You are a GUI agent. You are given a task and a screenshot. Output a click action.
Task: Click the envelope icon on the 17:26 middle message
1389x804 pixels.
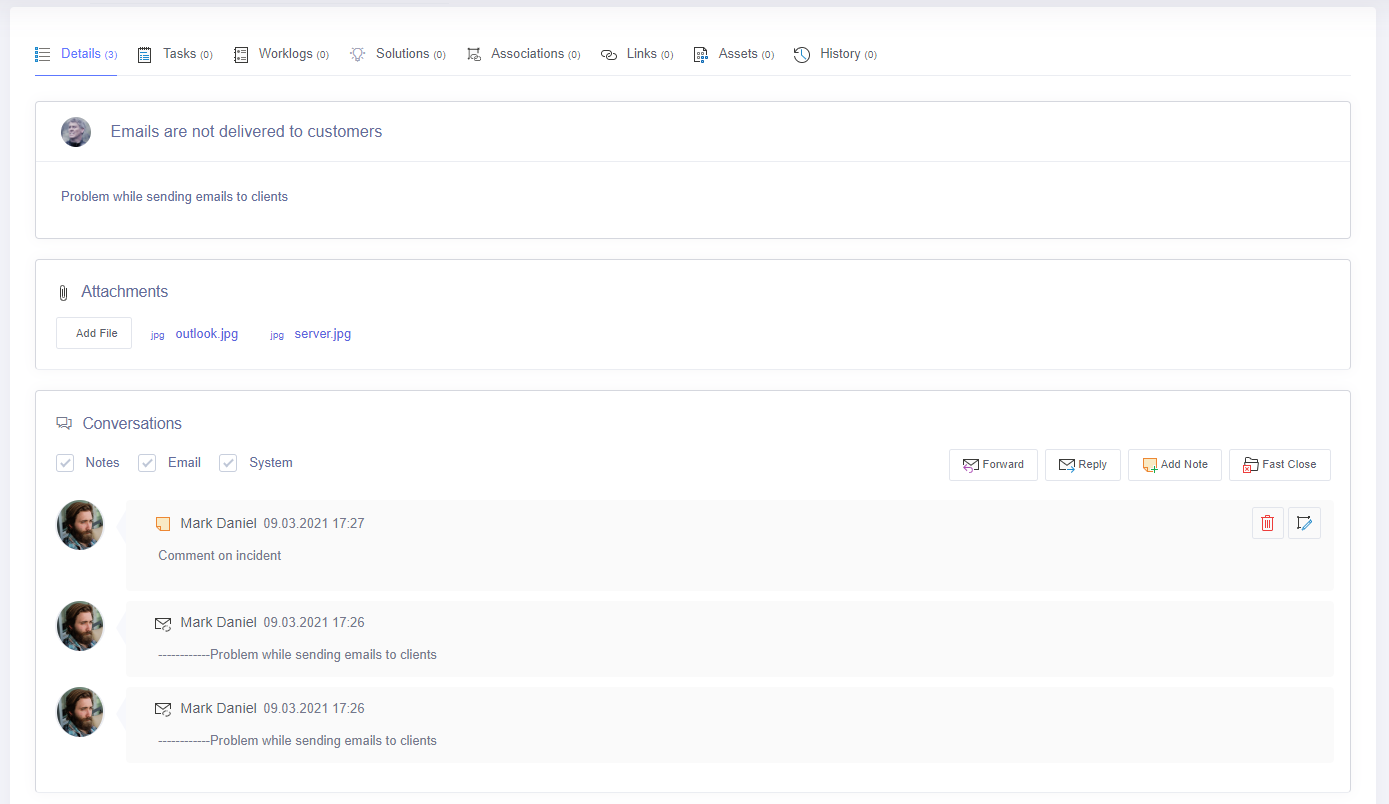(x=163, y=623)
